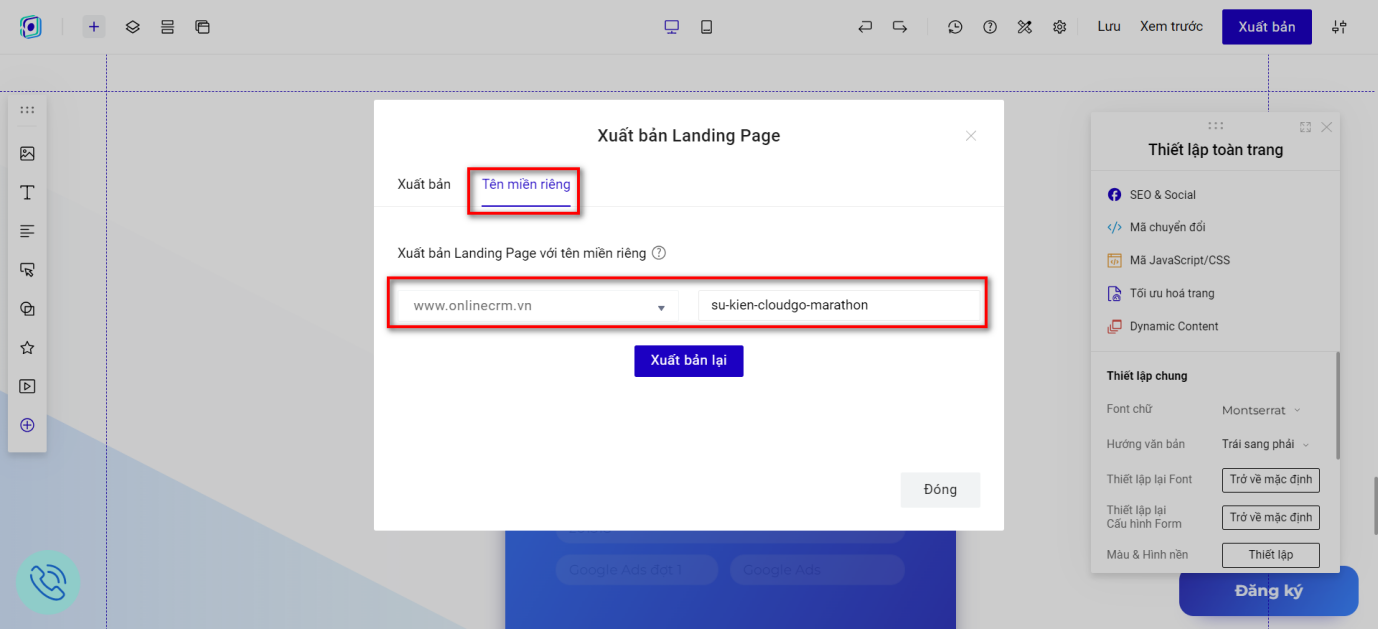This screenshot has width=1378, height=629.
Task: Select the image element tool in left sidebar
Action: [27, 154]
